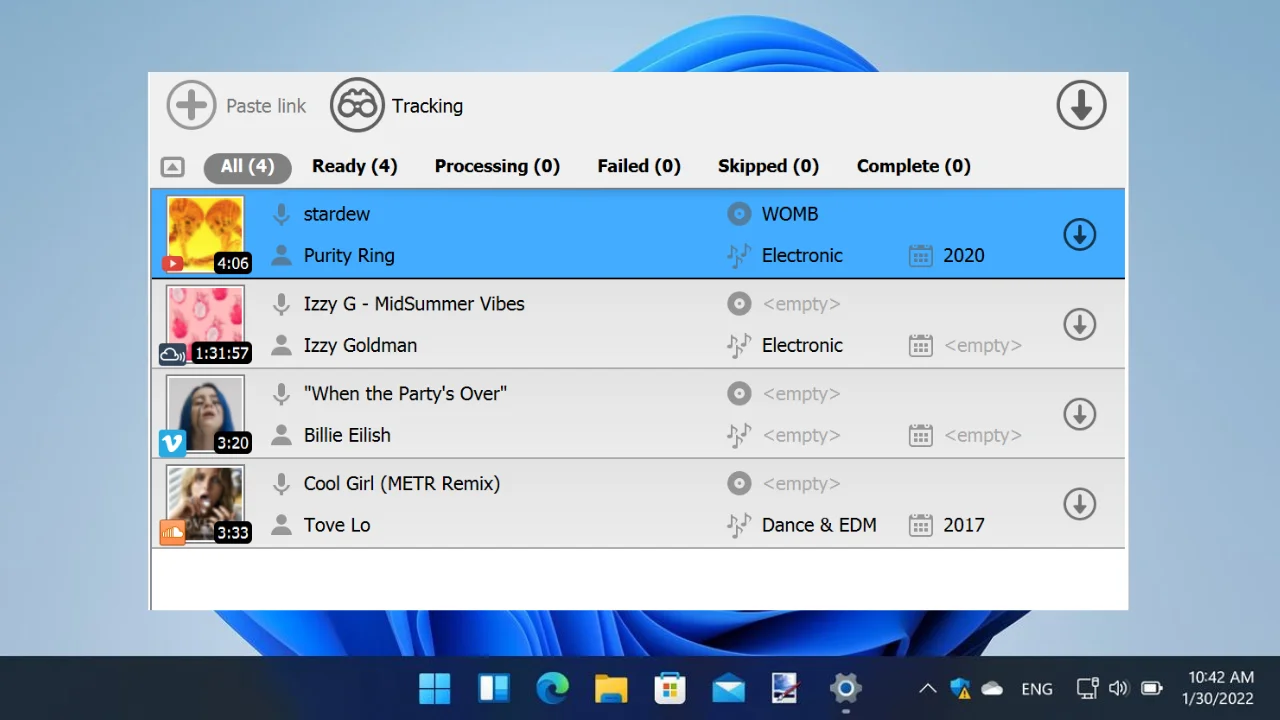This screenshot has height=720, width=1280.
Task: Click genre icon in Izzy Goldman row
Action: [739, 345]
